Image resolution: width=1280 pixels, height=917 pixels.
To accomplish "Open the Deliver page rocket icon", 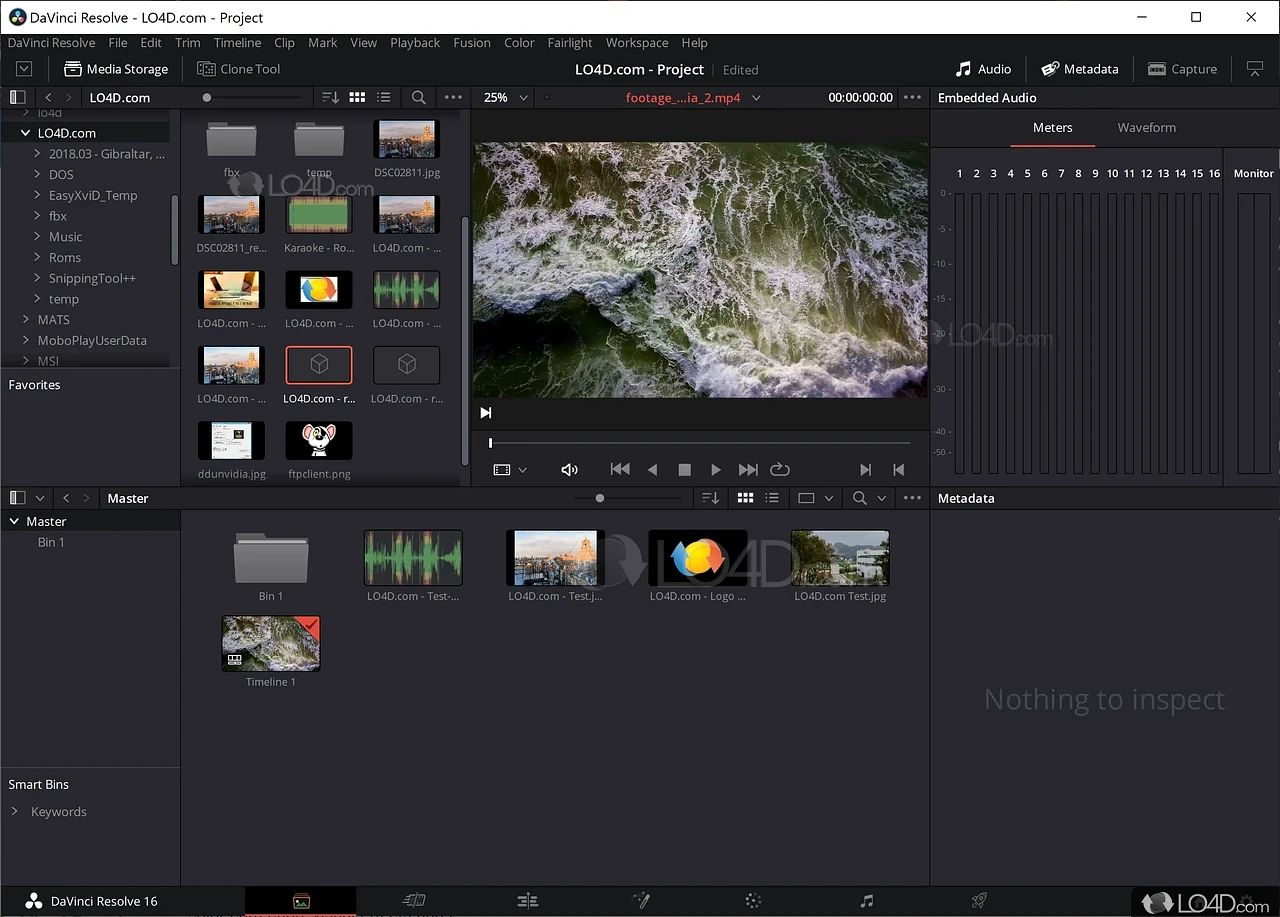I will click(x=980, y=901).
